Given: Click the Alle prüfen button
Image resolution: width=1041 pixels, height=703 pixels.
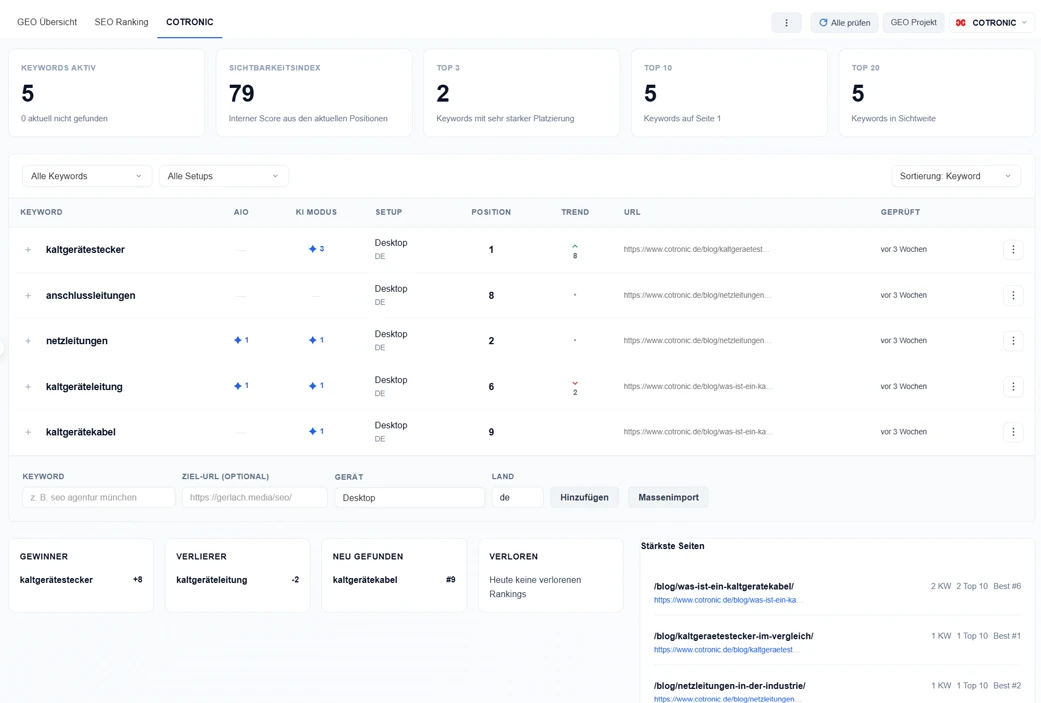Looking at the screenshot, I should pyautogui.click(x=844, y=23).
